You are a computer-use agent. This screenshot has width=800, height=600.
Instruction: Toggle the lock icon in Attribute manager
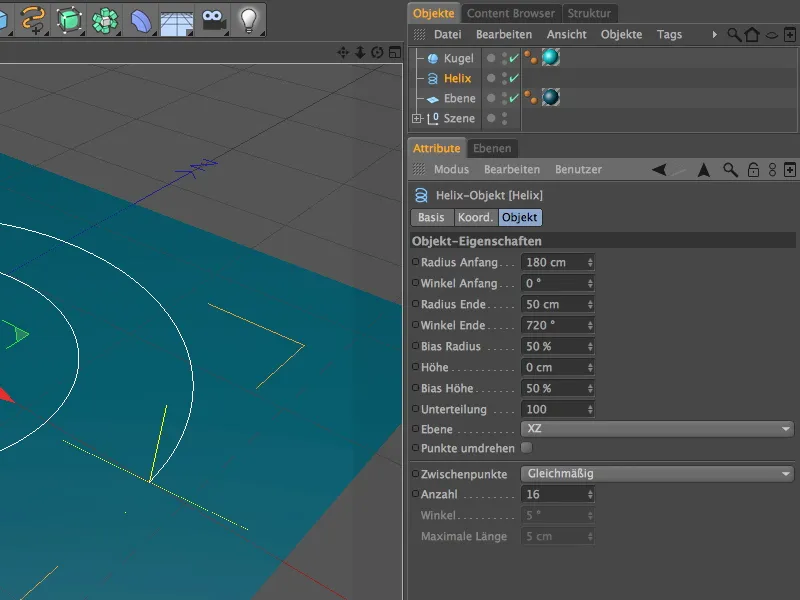[x=753, y=169]
